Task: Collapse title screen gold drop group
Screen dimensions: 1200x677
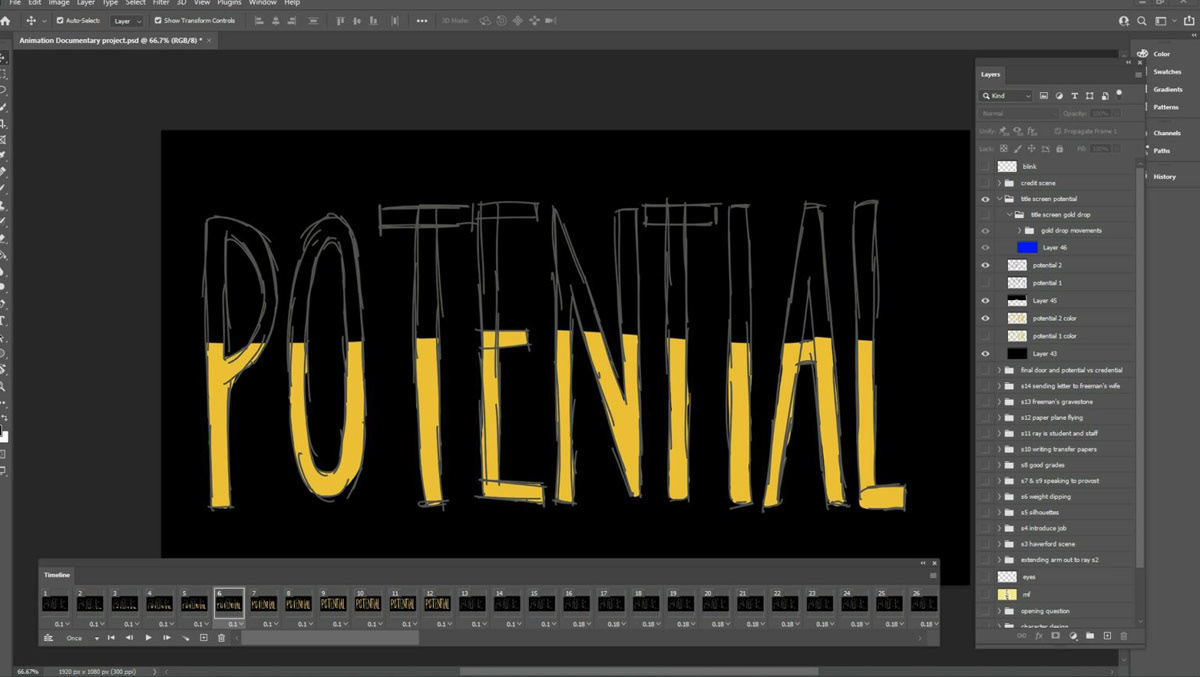Action: point(1009,214)
